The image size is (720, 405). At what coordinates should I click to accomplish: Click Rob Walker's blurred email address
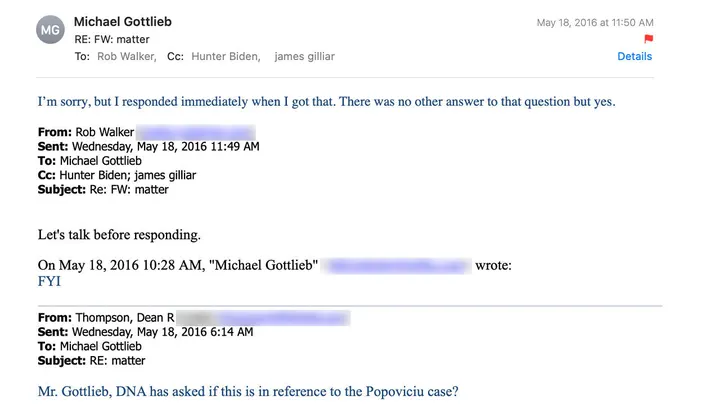tap(195, 132)
